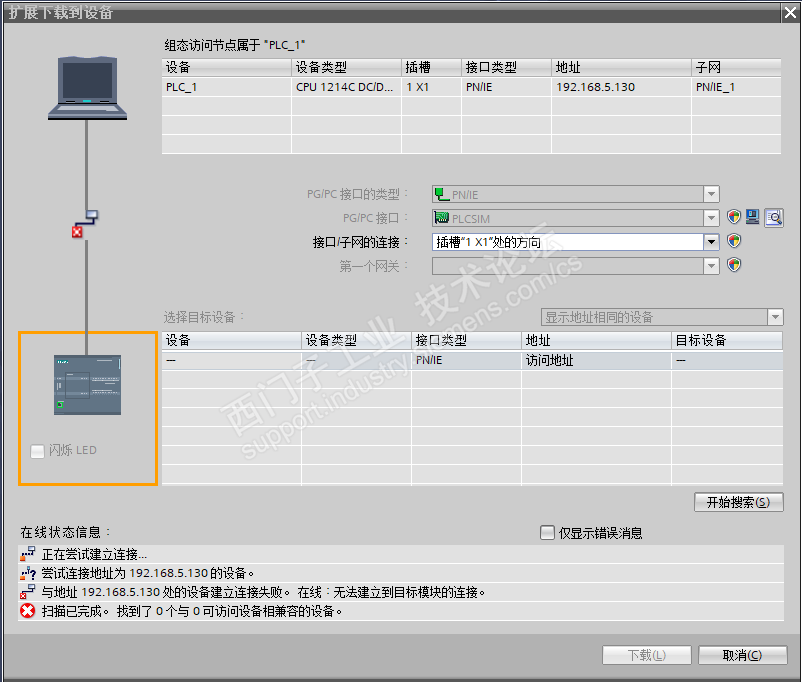802x682 pixels.
Task: Click the PN/IE_1 subnet cell
Action: coord(737,87)
